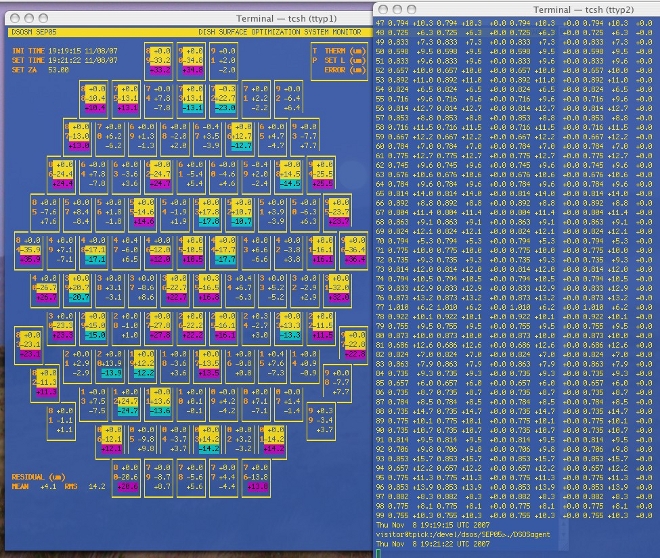Click the magenta '+23.3' panel error
660x558 pixels.
pyautogui.click(x=63, y=335)
